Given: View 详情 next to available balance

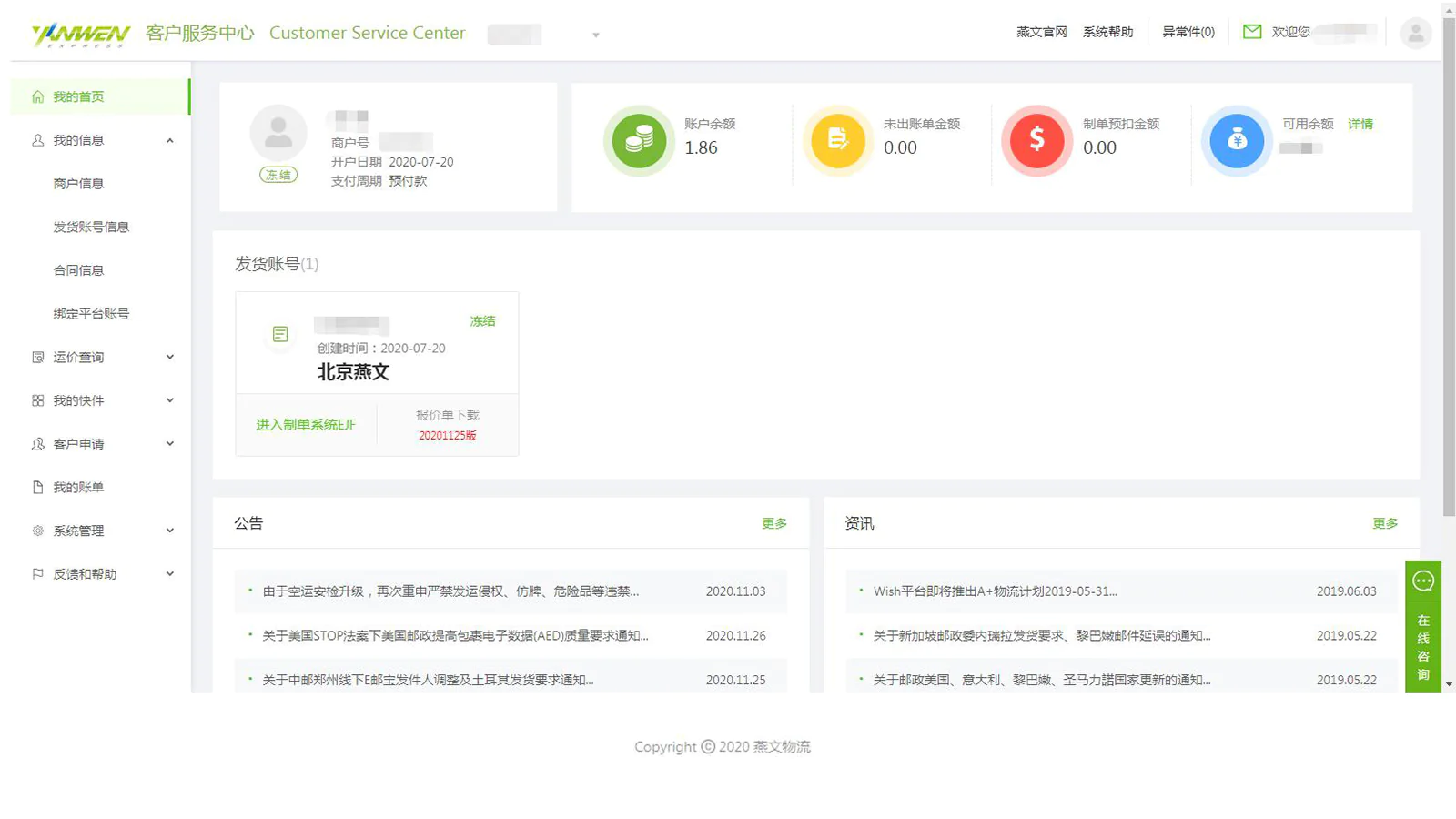Looking at the screenshot, I should (1360, 124).
